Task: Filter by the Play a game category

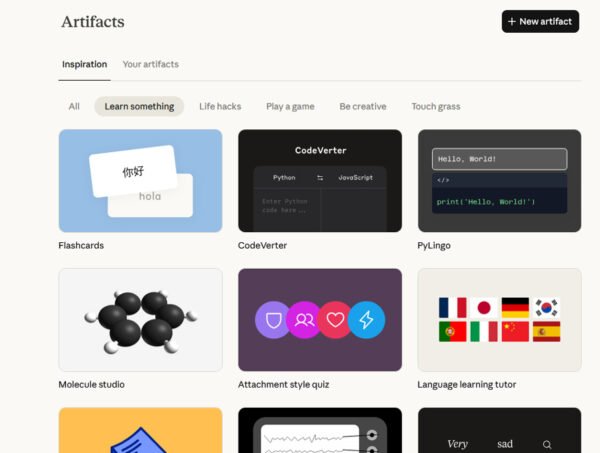Action: coord(290,106)
